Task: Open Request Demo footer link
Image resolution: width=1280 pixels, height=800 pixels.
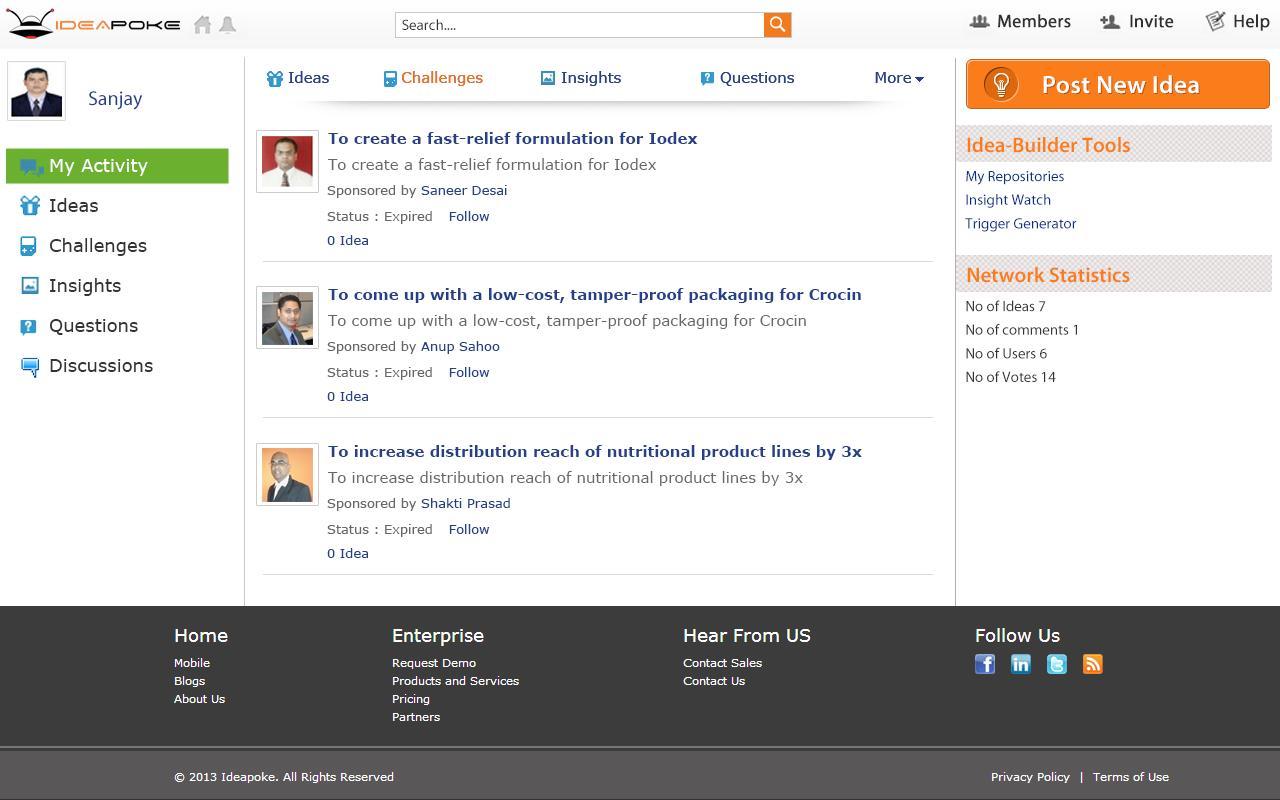Action: pos(434,663)
